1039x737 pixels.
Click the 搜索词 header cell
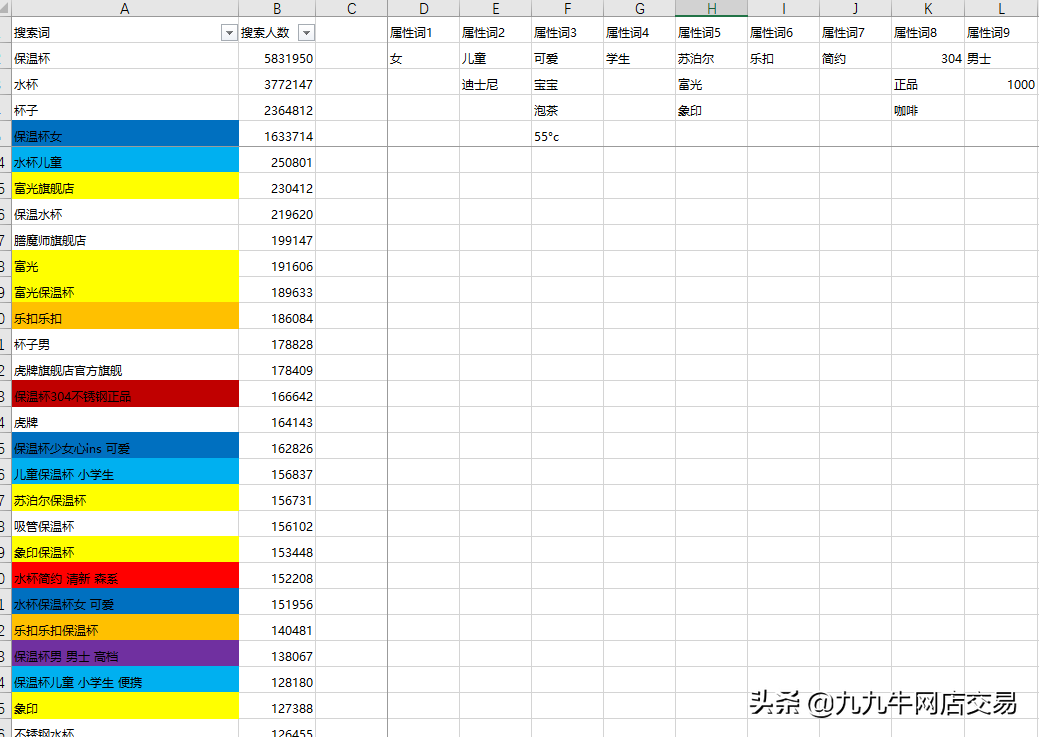coord(125,32)
